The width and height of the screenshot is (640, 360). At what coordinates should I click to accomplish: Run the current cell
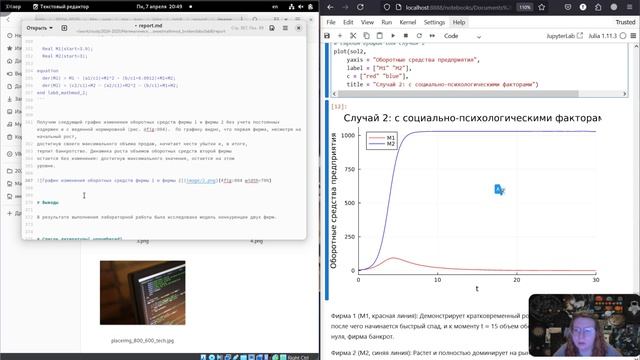[393, 36]
